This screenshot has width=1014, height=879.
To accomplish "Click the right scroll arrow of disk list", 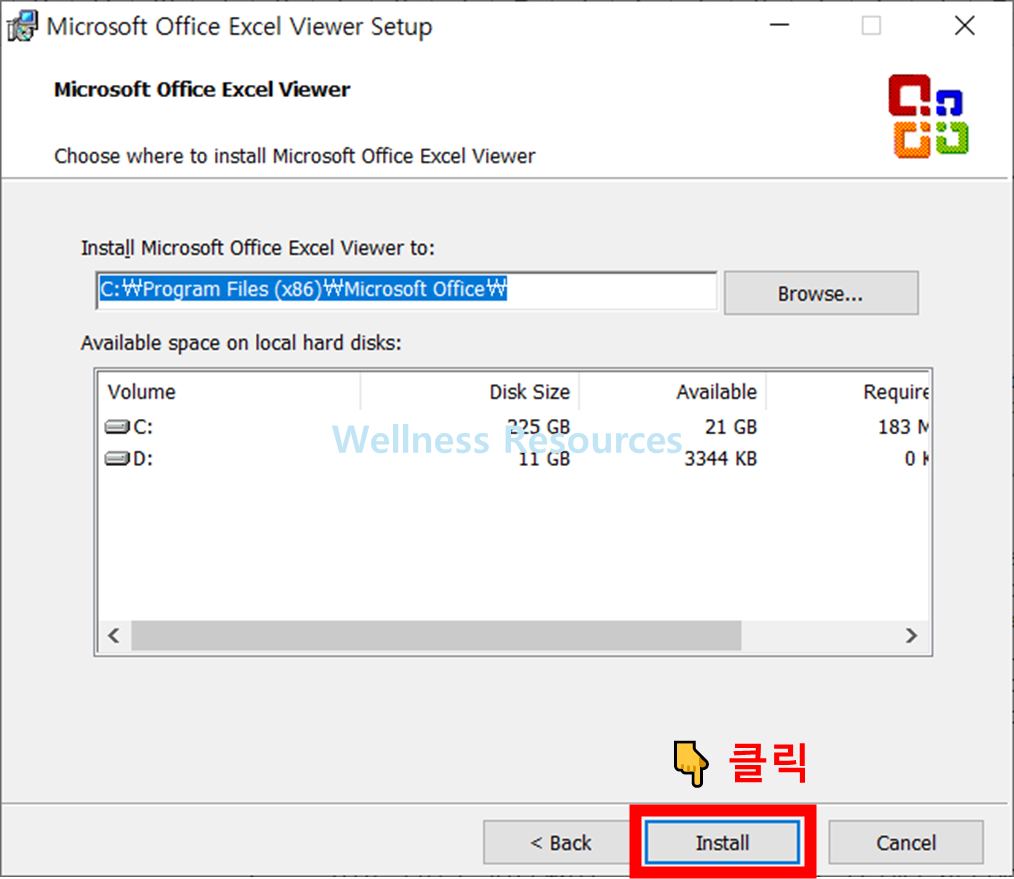I will 911,635.
